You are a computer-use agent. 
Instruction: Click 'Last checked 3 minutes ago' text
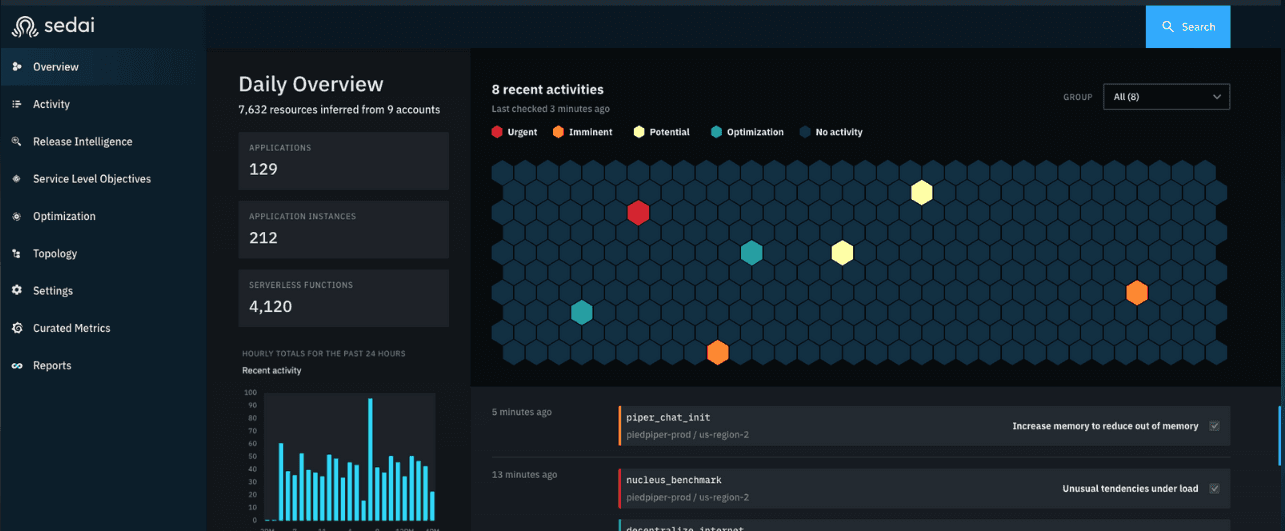tap(550, 109)
